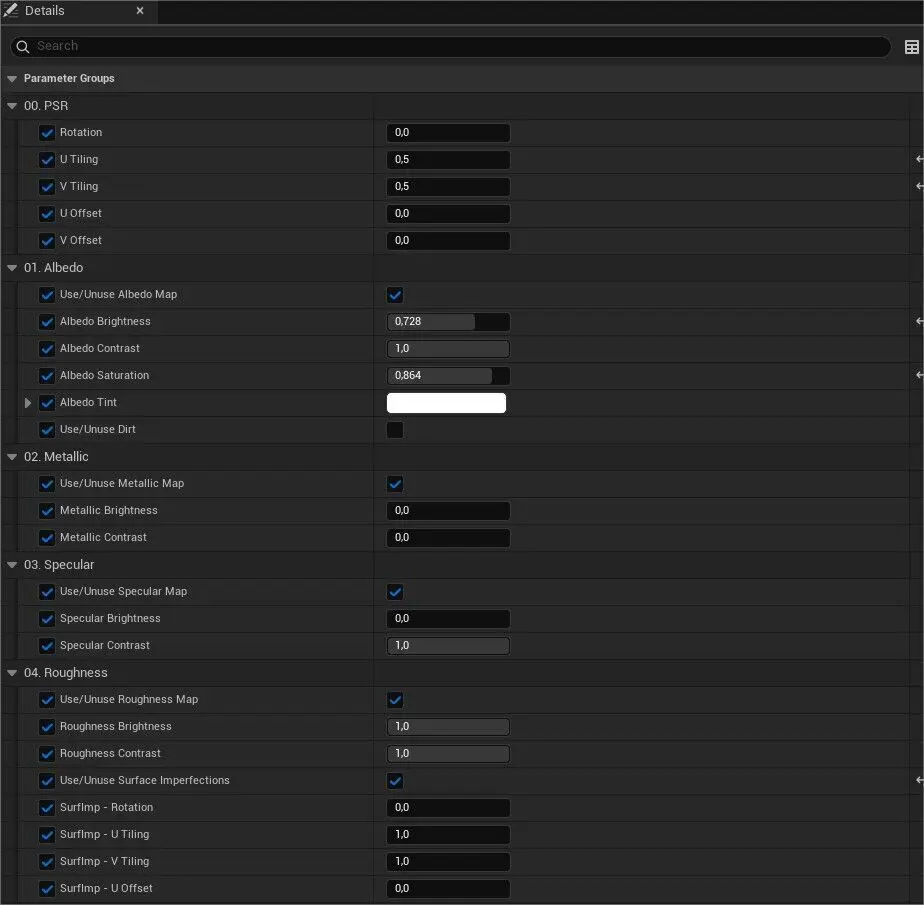
Task: Reset V Tiling to default arrow
Action: [919, 186]
